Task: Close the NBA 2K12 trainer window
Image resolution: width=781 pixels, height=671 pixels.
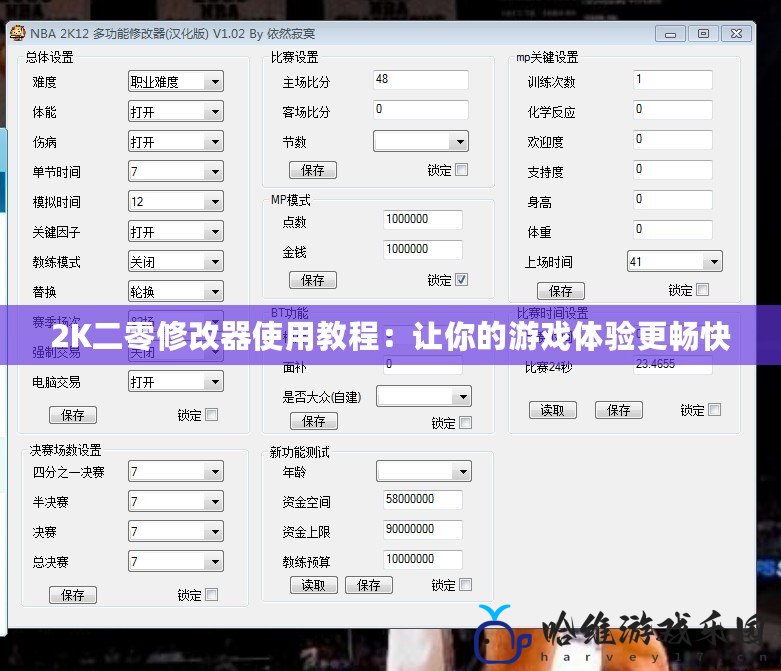Action: coord(736,34)
